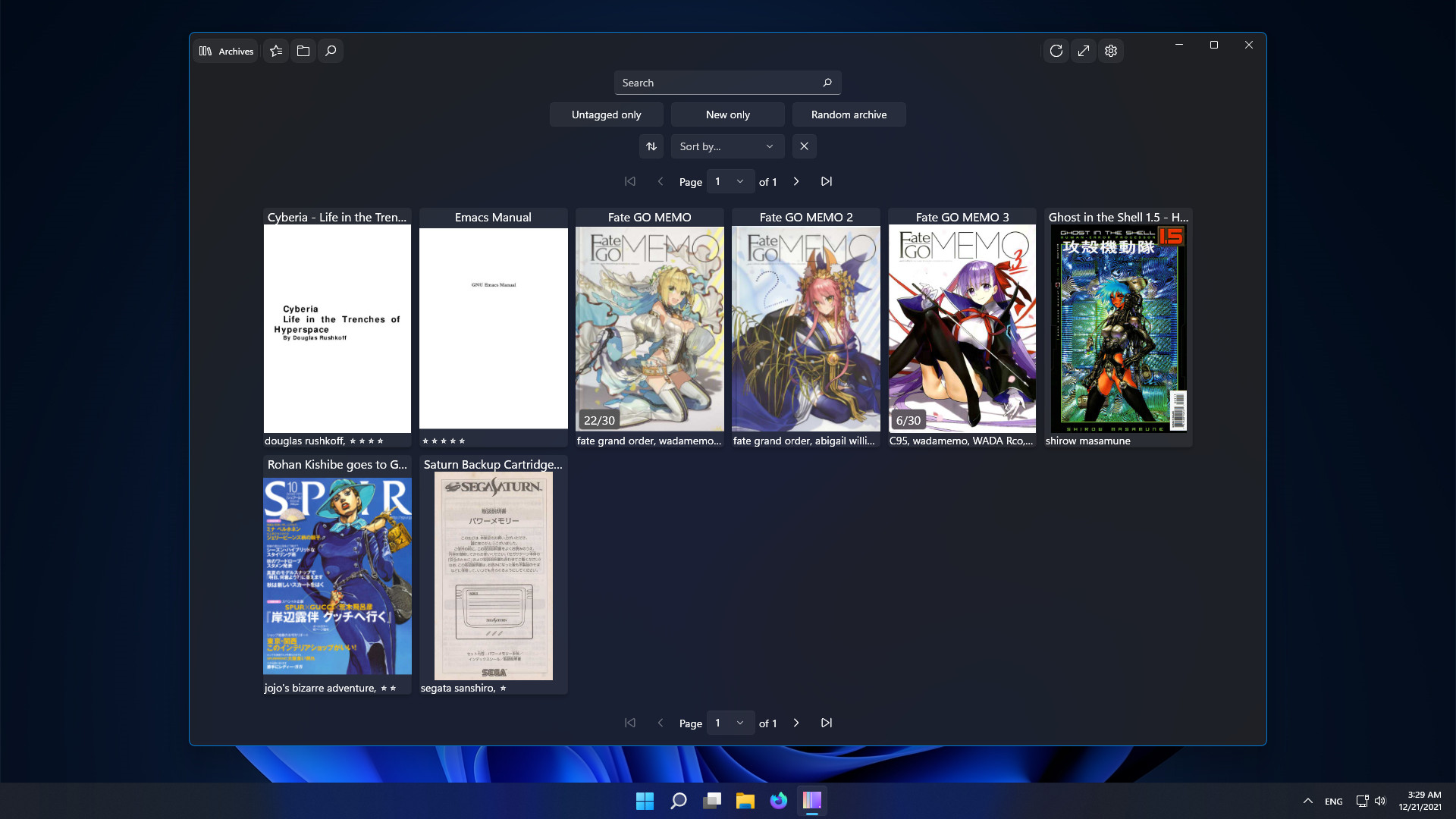The width and height of the screenshot is (1456, 819).
Task: Open the Fate GO MEMO 2 cover
Action: point(806,329)
